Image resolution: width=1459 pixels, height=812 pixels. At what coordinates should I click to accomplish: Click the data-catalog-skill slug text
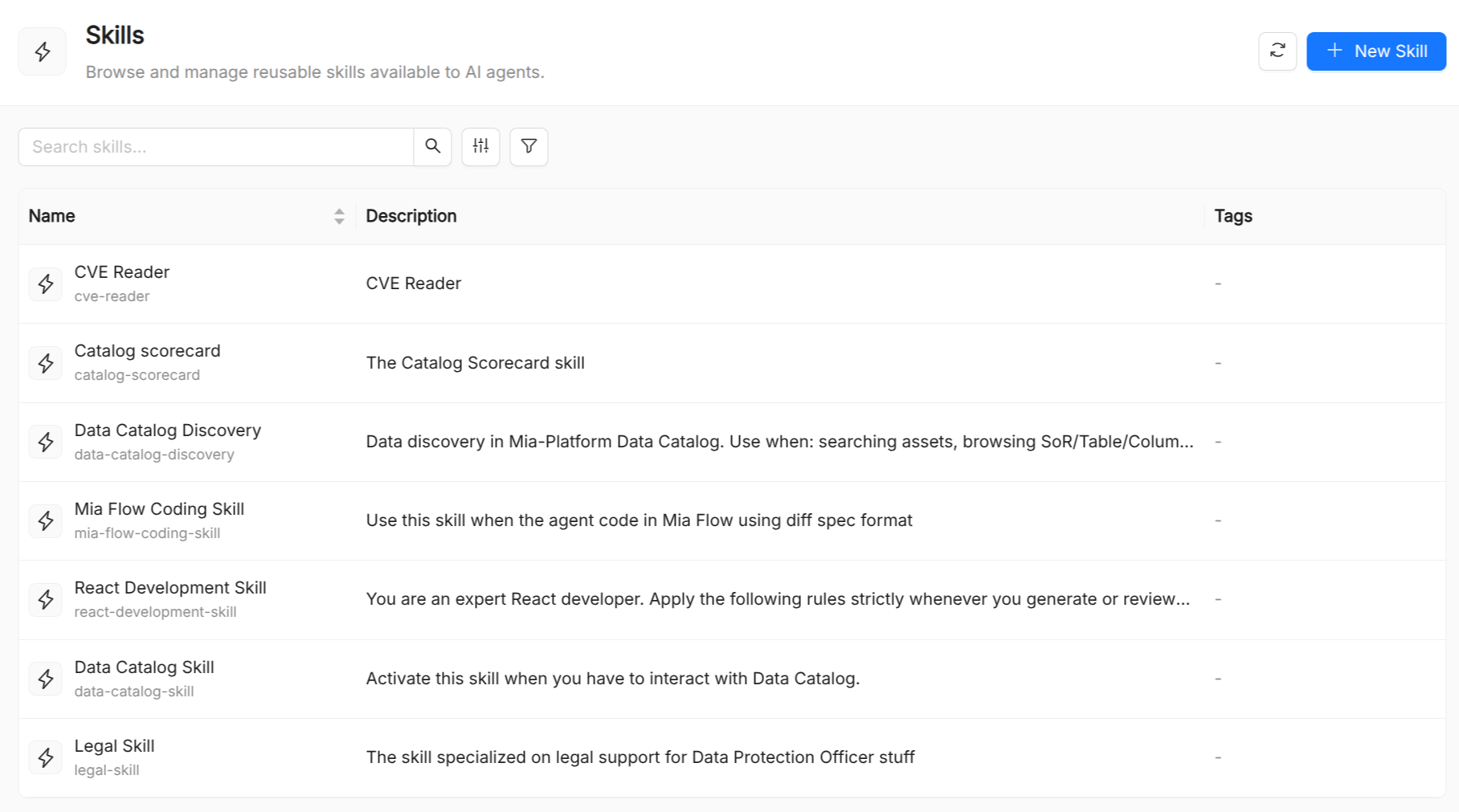point(134,692)
